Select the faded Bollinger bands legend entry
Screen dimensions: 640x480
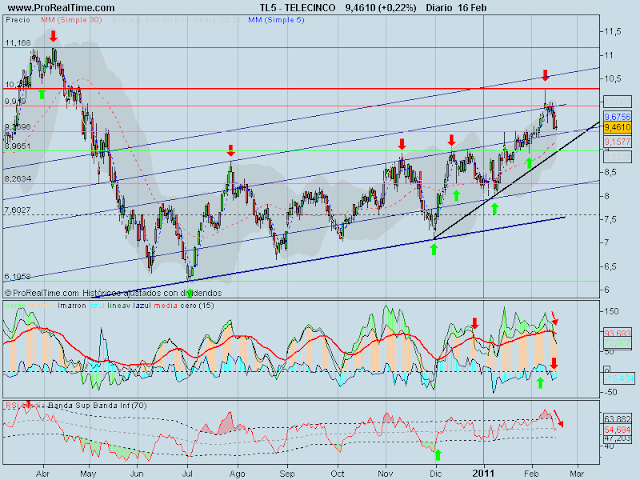(176, 20)
